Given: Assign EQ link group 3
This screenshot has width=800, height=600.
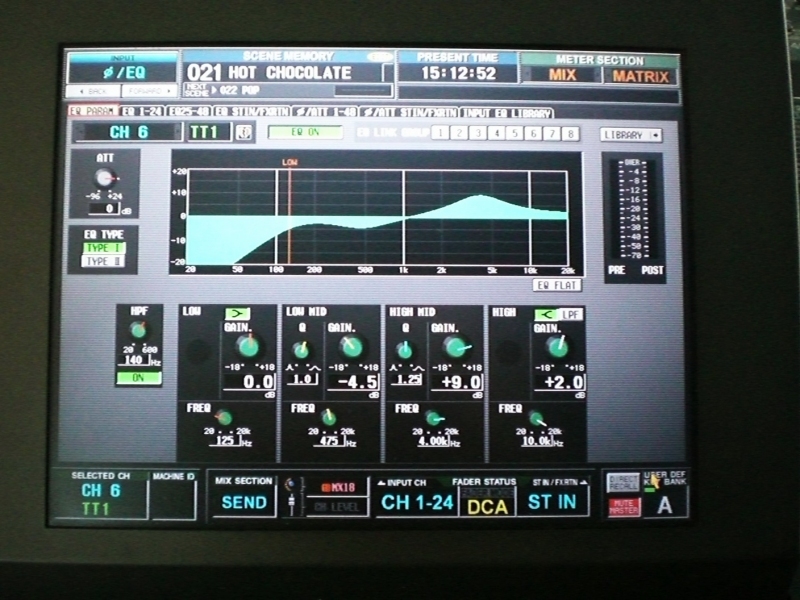Looking at the screenshot, I should click(478, 133).
